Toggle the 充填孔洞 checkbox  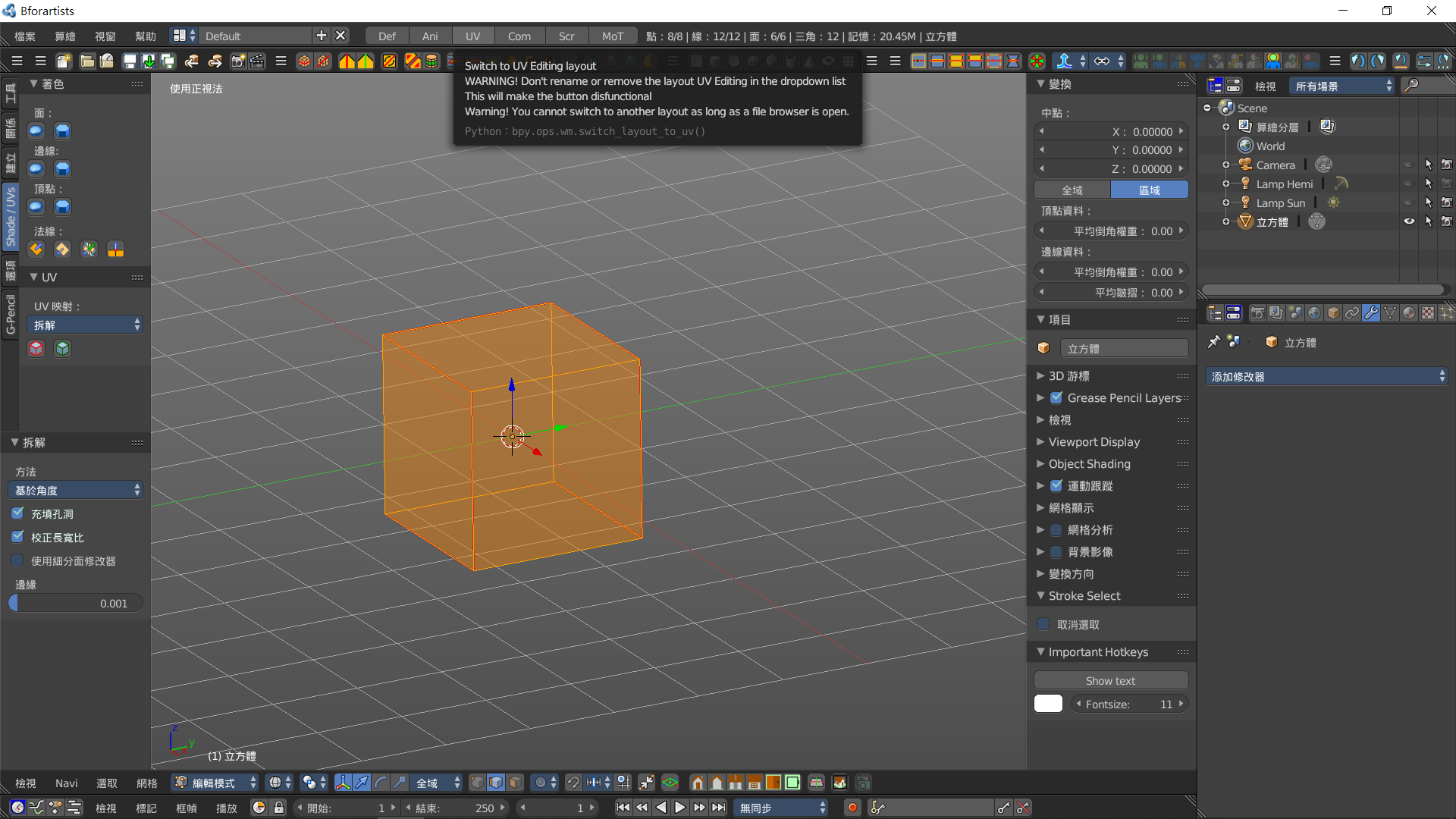click(18, 513)
